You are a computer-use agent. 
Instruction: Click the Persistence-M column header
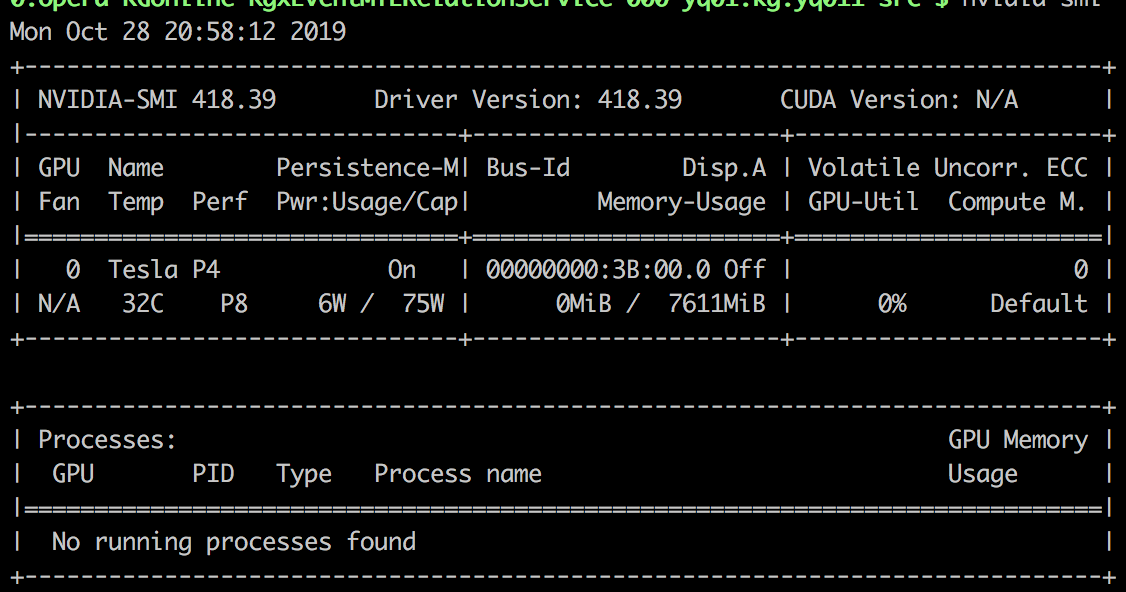(367, 167)
